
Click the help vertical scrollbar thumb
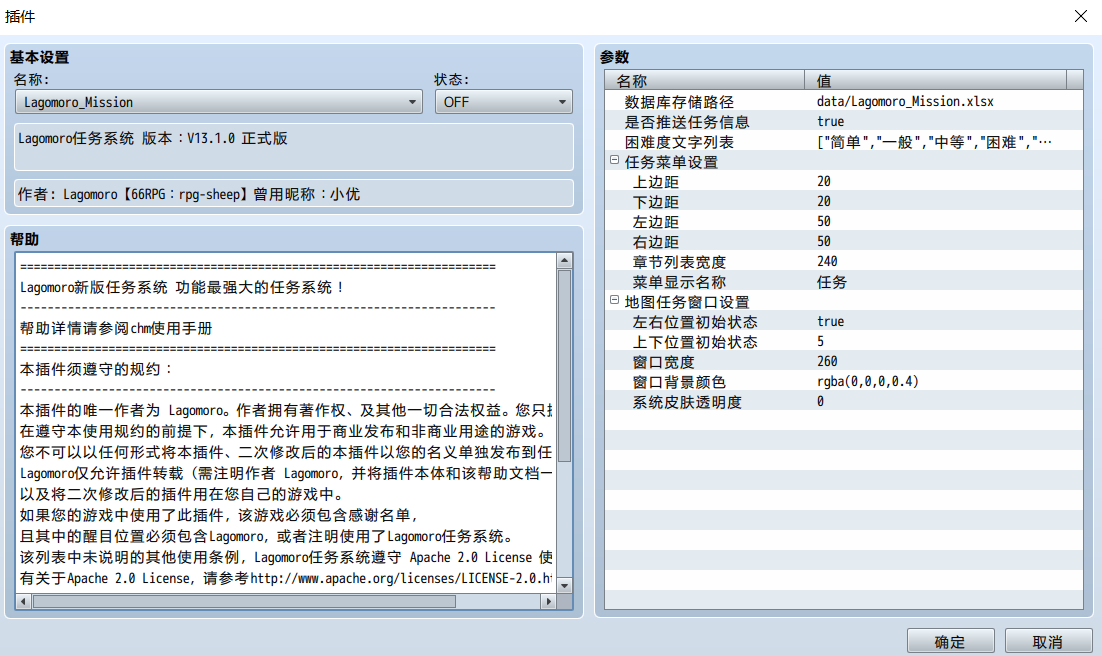click(x=564, y=366)
